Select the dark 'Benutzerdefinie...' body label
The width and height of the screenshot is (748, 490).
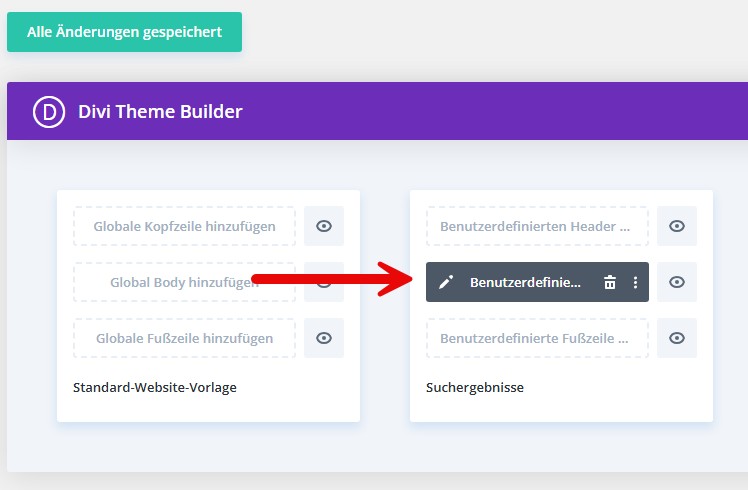[525, 282]
